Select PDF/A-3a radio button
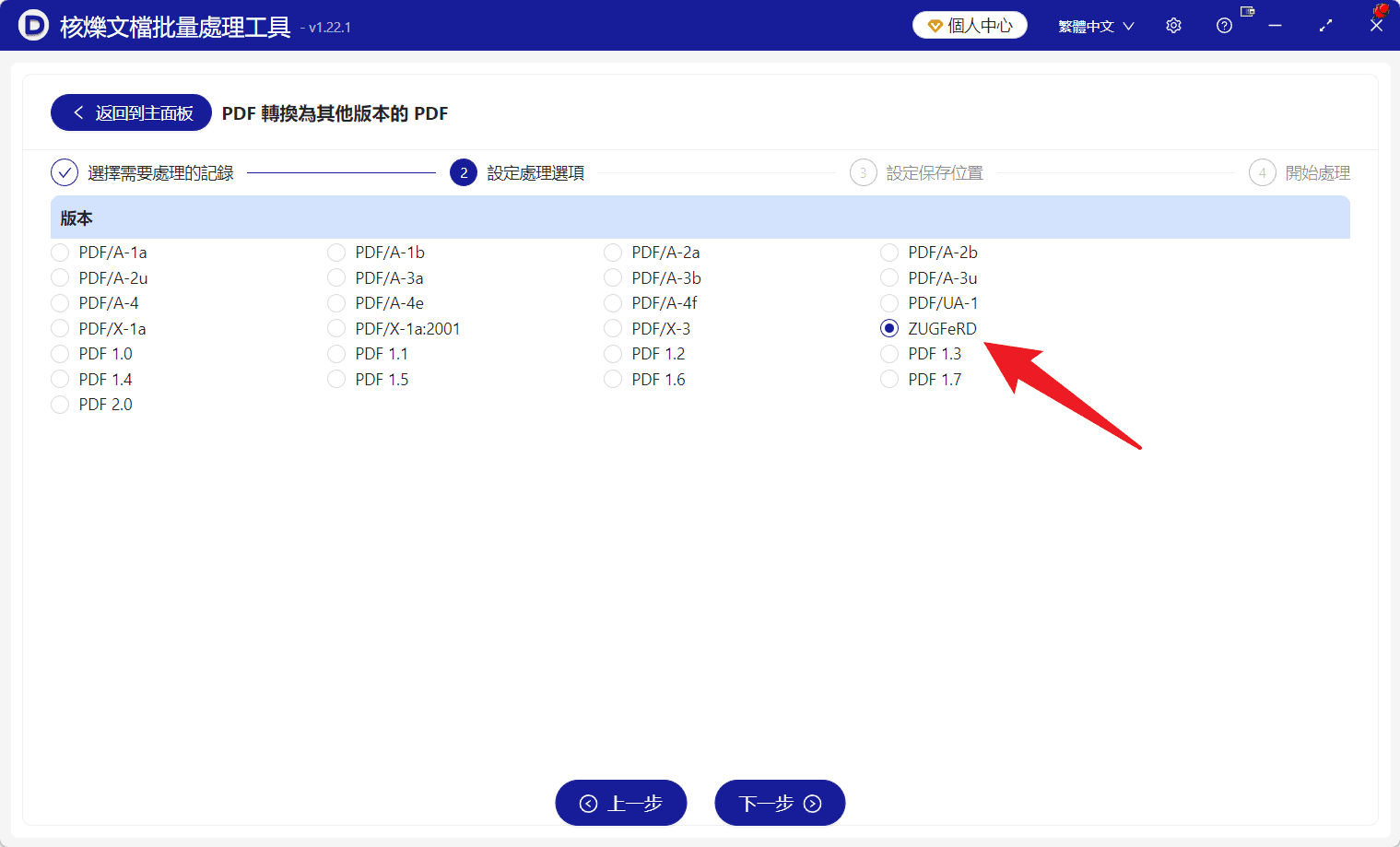This screenshot has width=1400, height=847. [x=336, y=277]
